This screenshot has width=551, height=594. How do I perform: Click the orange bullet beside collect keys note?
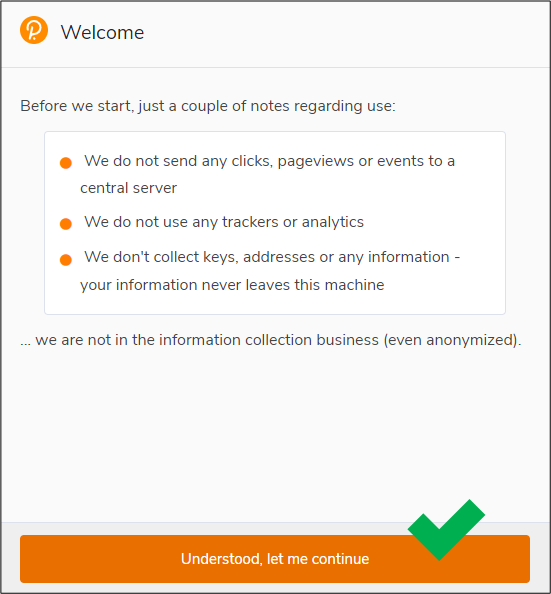click(x=66, y=259)
